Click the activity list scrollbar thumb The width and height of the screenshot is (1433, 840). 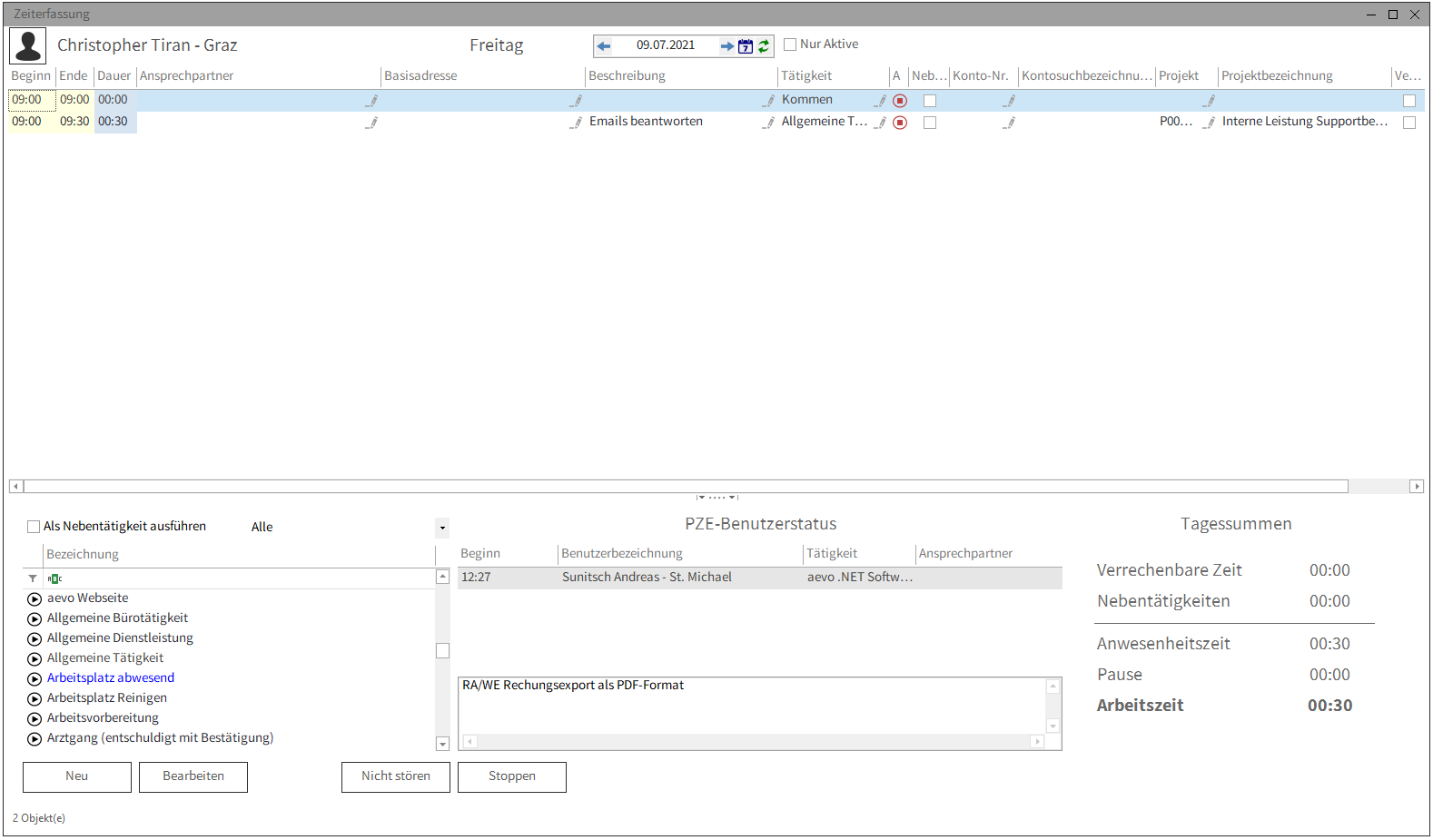click(x=443, y=651)
